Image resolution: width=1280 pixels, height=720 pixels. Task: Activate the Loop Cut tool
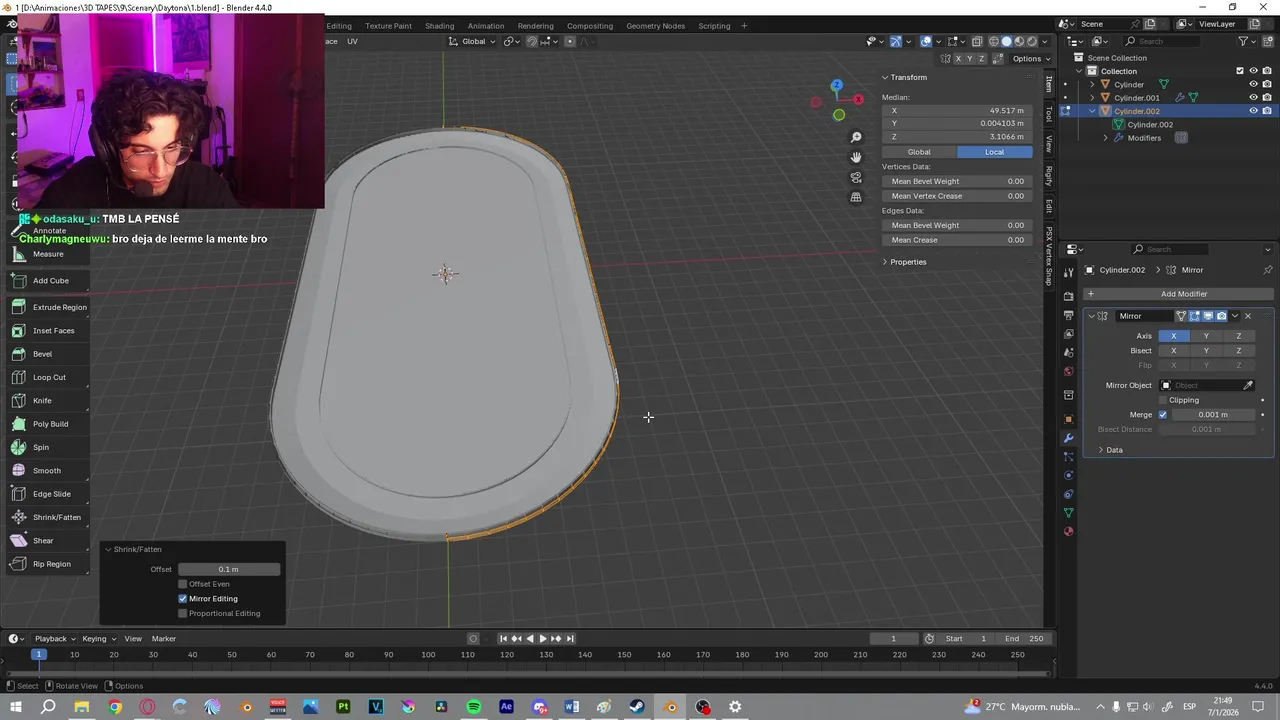[48, 377]
